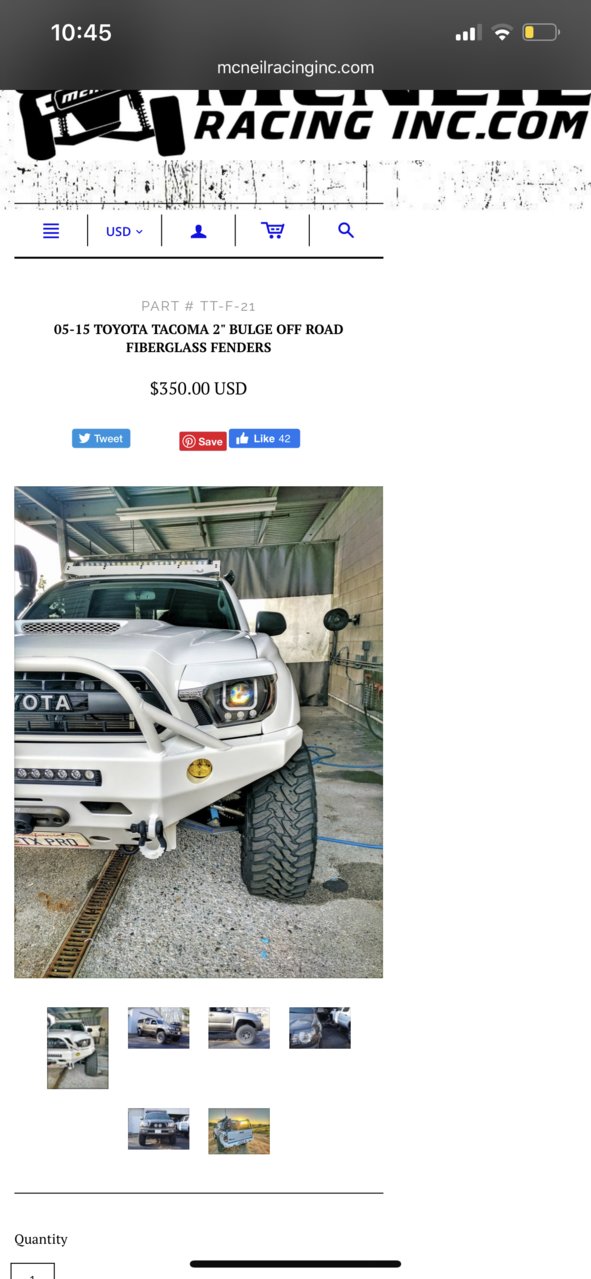Open site search magnifier icon

click(x=346, y=230)
